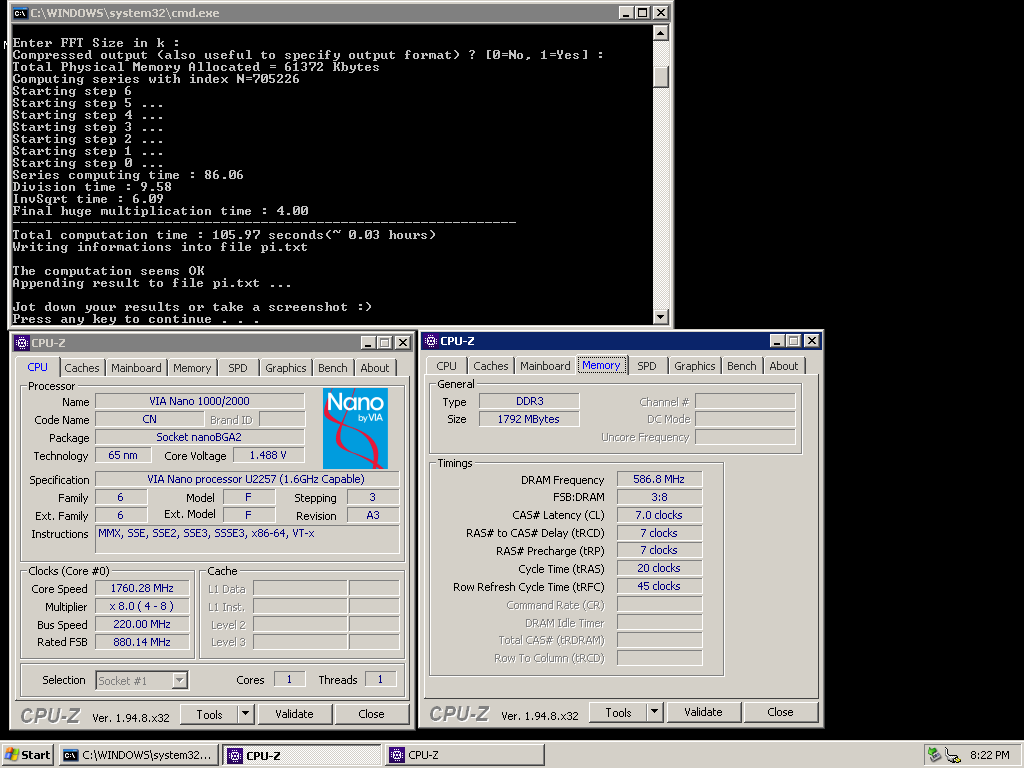
Task: Open Mainboard tab in left CPU-Z window
Action: tap(136, 368)
